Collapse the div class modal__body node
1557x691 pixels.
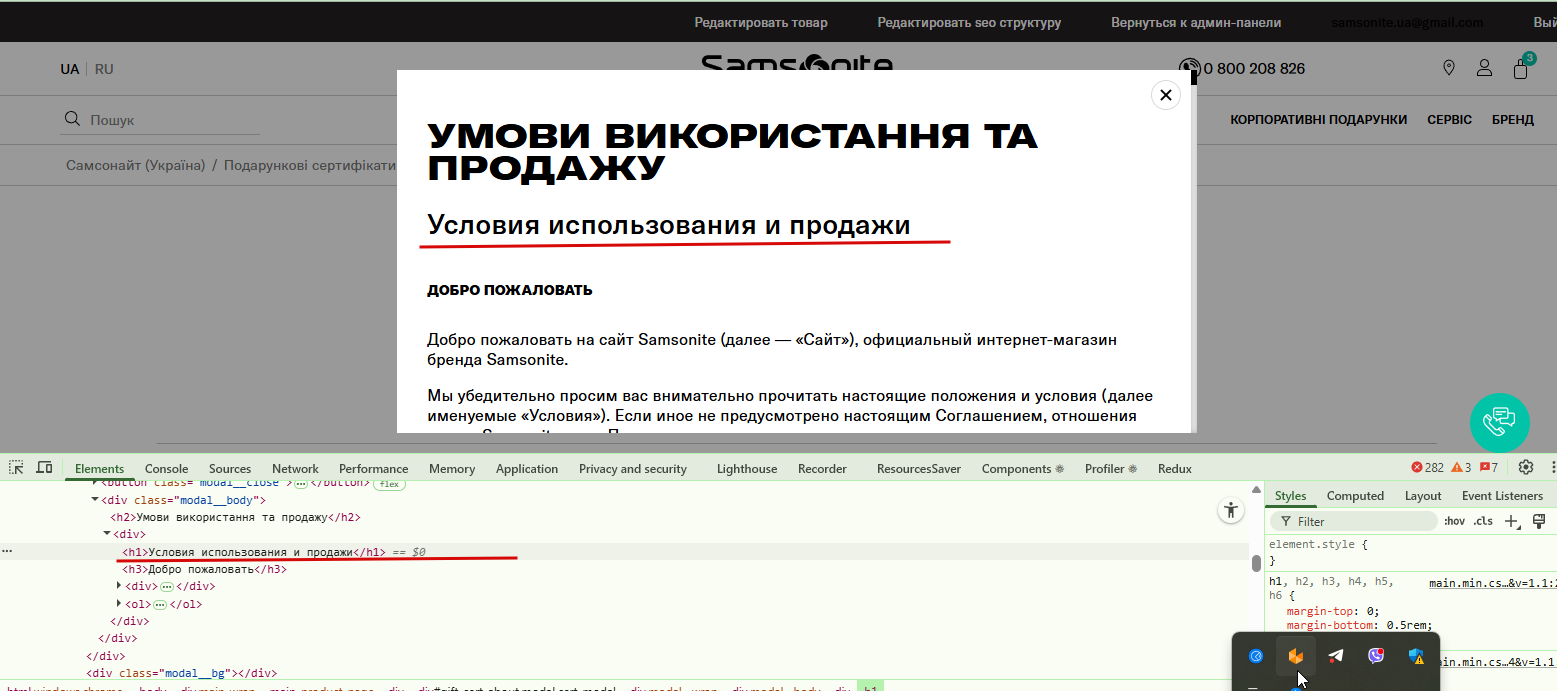95,499
